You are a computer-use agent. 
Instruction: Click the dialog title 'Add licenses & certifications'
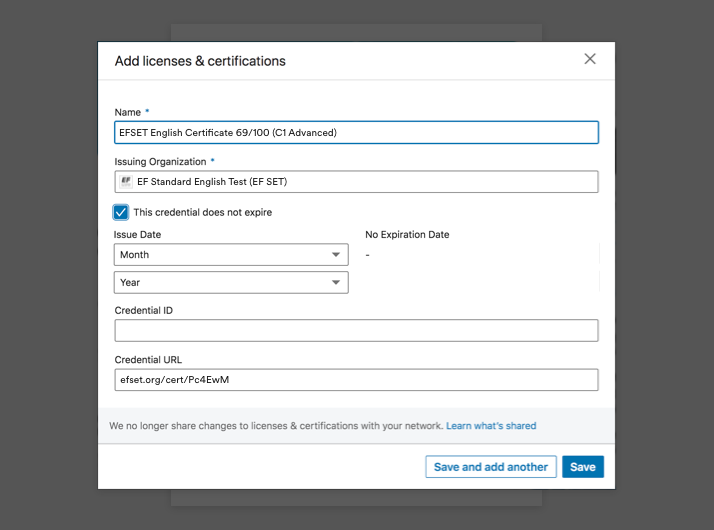pyautogui.click(x=200, y=61)
